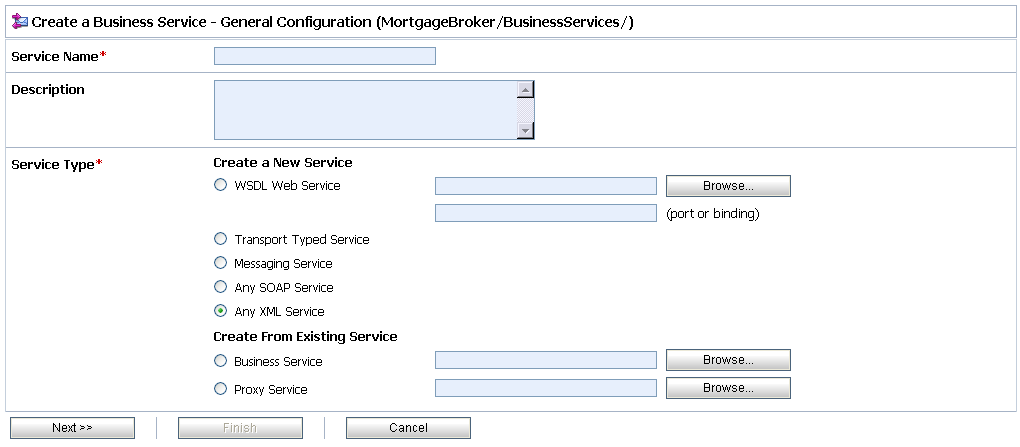Select Any XML Service radio button
This screenshot has height=447, width=1020.
pos(221,311)
